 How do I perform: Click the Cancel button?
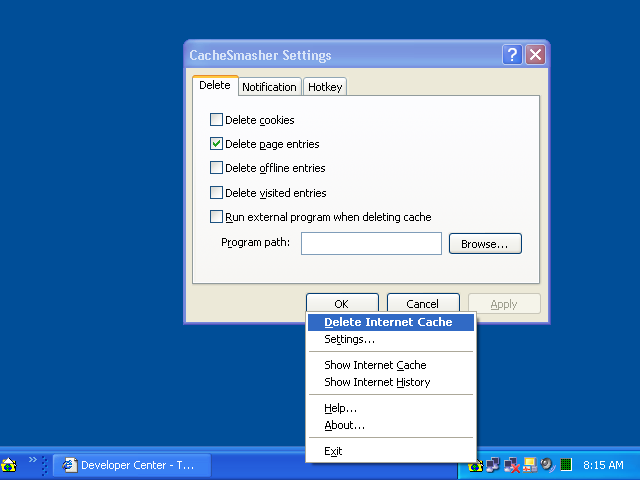[x=423, y=303]
